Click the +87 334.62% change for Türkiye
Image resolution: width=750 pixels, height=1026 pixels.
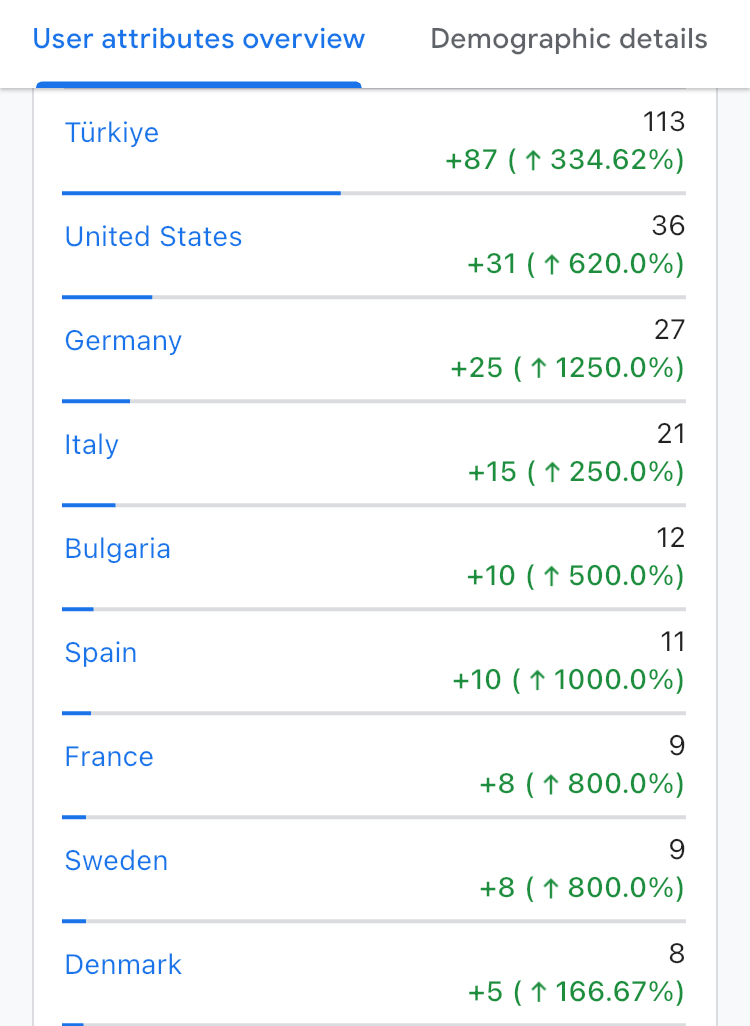(565, 160)
